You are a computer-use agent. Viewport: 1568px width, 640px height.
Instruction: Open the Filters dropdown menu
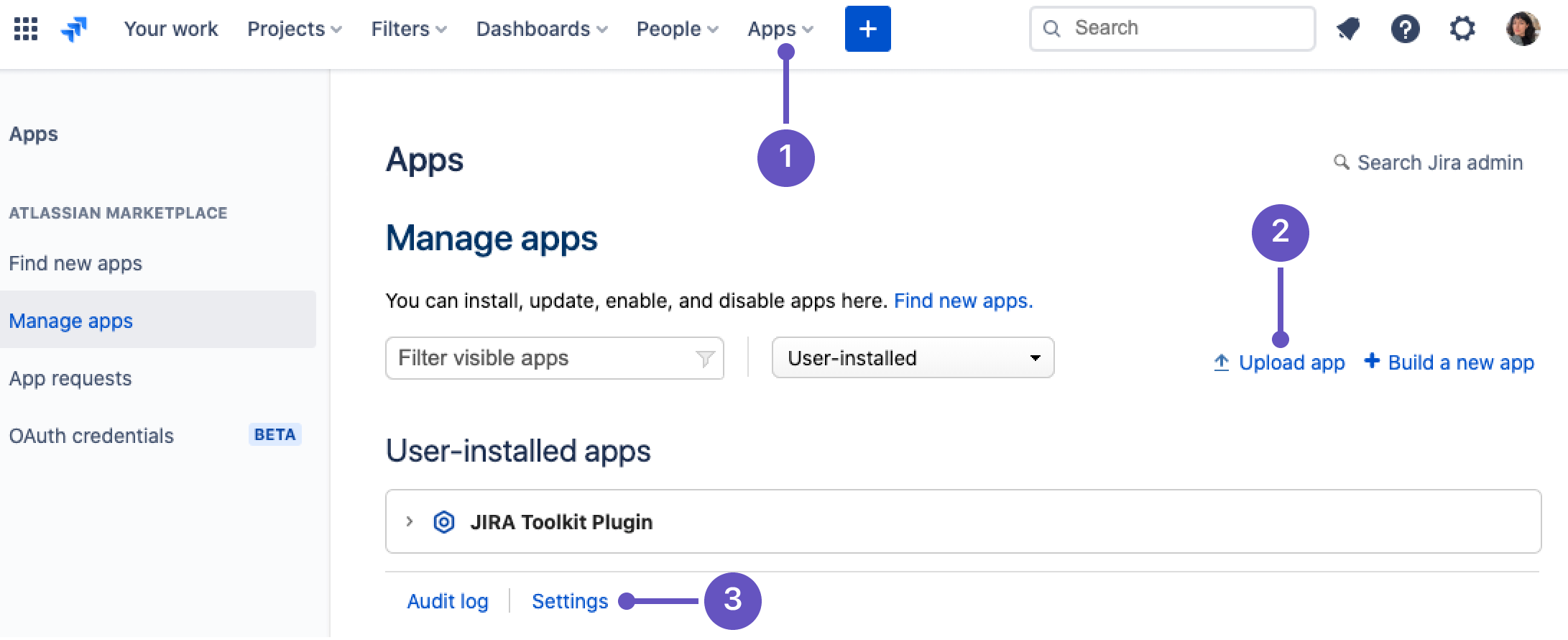tap(409, 29)
